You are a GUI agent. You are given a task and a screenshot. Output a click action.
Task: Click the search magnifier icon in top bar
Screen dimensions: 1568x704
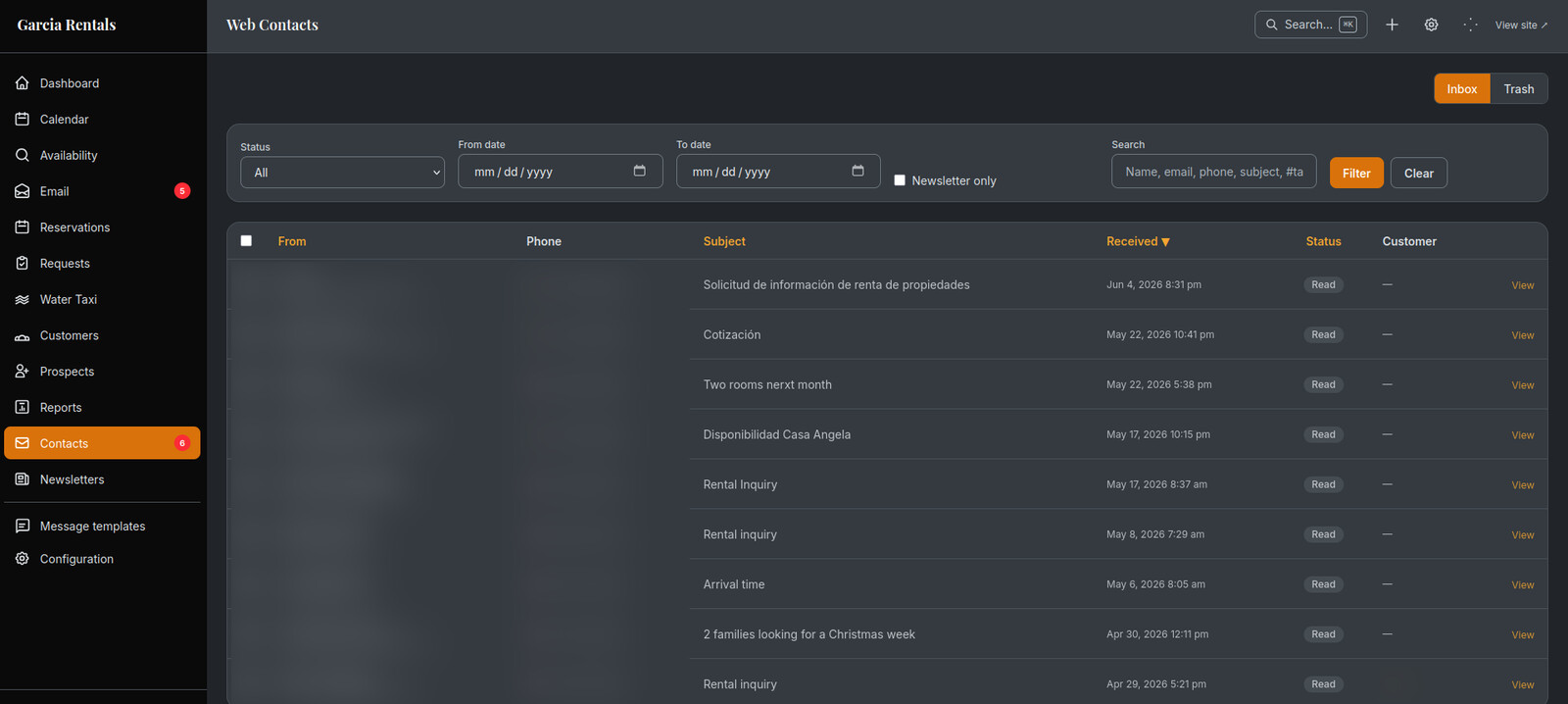point(1272,25)
